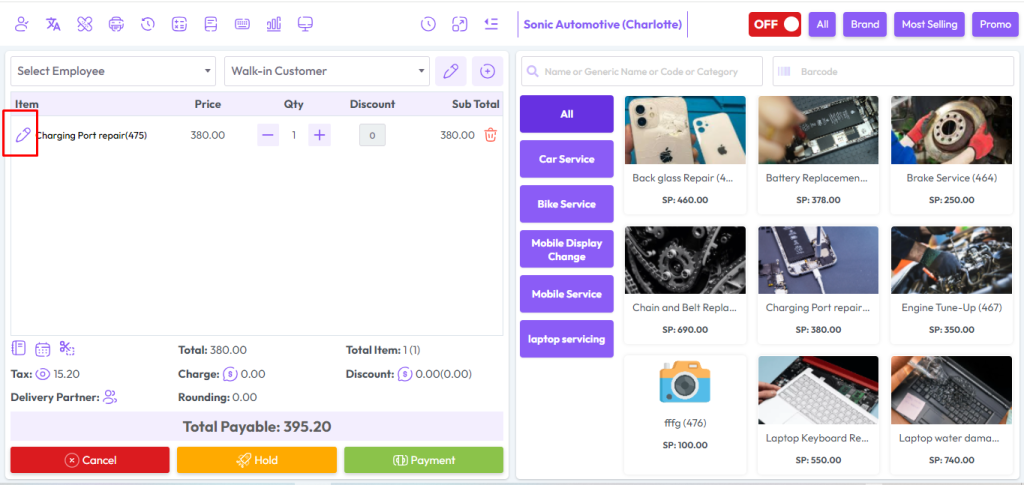
Task: Click the All filter button at top
Action: (822, 24)
